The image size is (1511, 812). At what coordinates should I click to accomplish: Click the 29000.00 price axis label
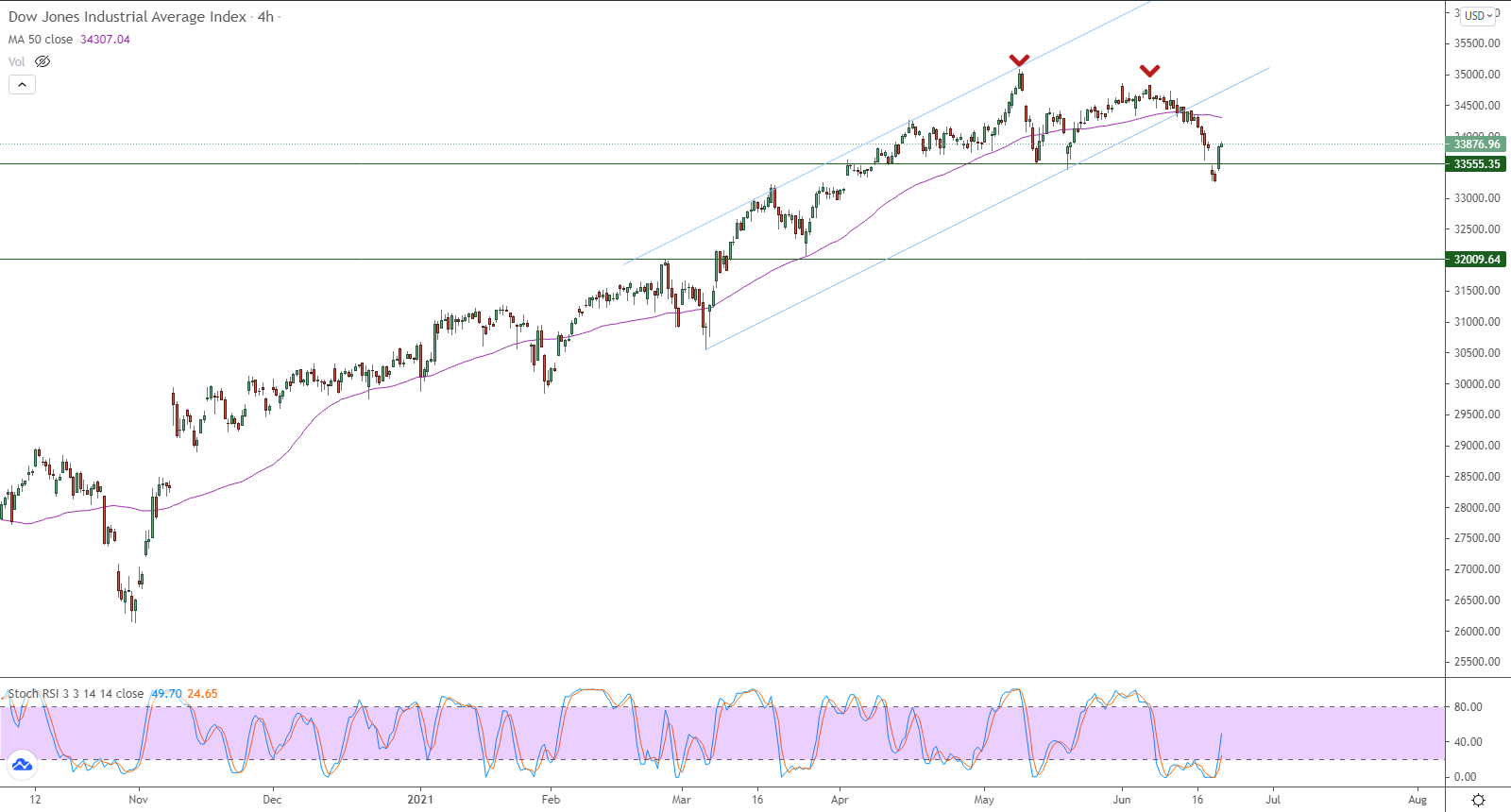(1477, 446)
